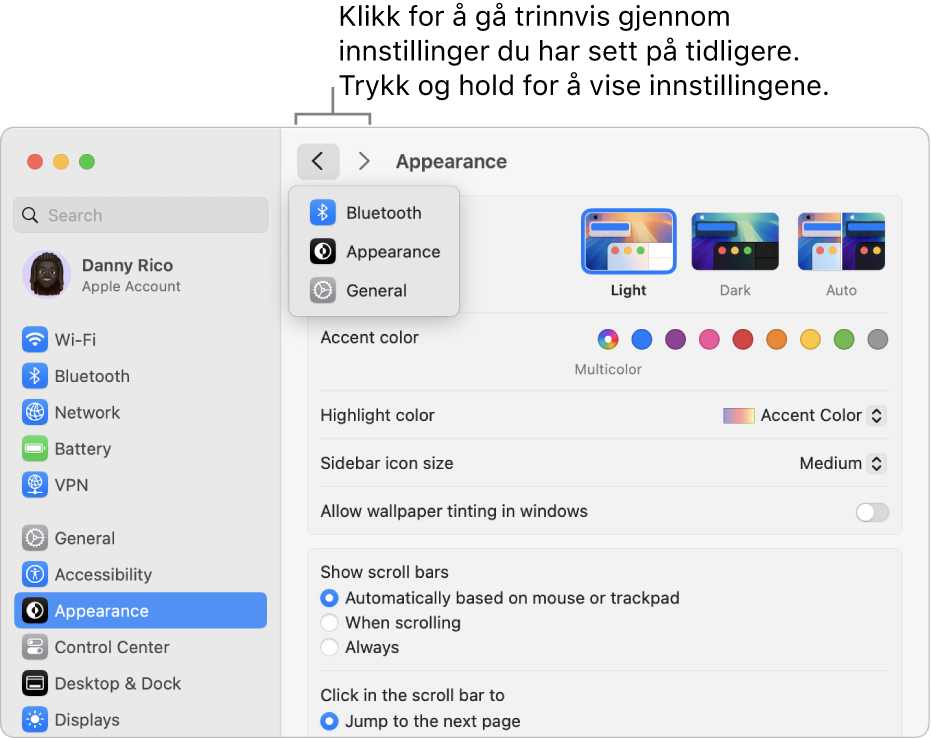Click the VPN icon in sidebar
This screenshot has height=739, width=931.
click(35, 484)
